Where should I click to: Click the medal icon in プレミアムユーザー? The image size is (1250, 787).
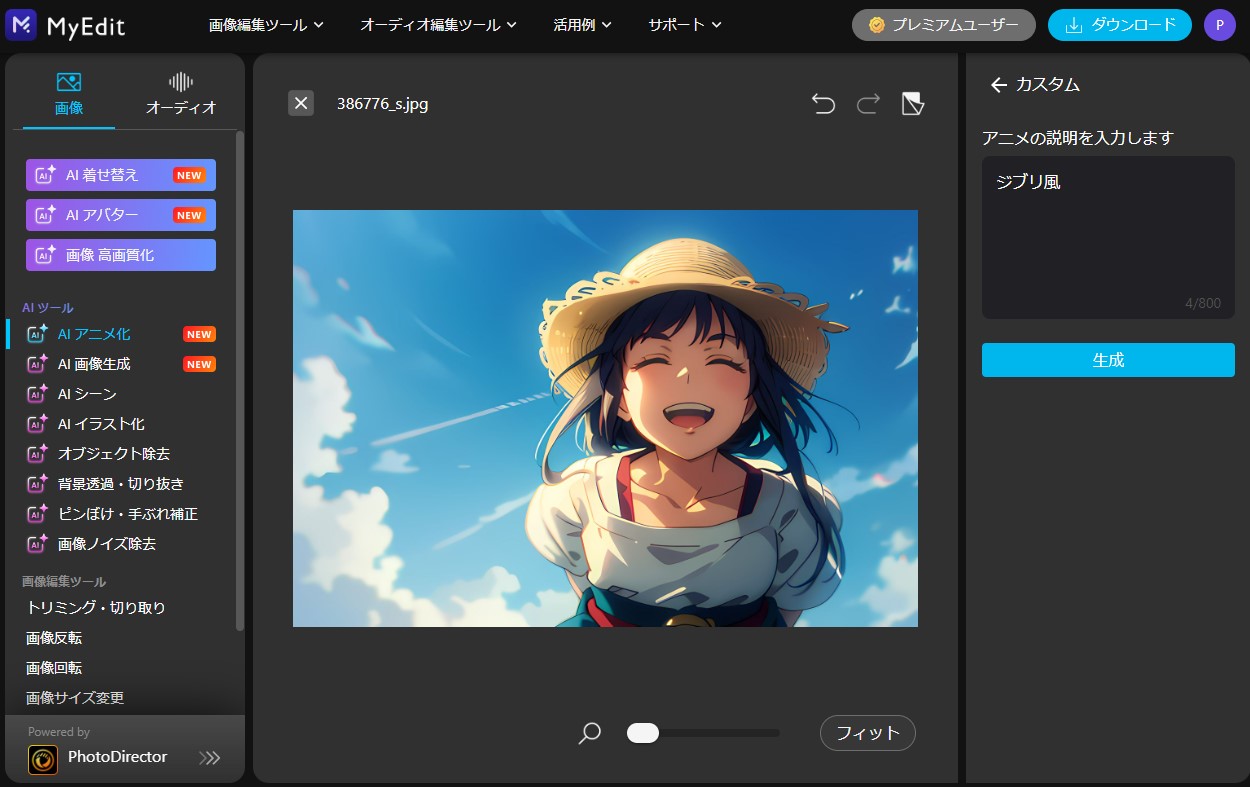click(877, 25)
